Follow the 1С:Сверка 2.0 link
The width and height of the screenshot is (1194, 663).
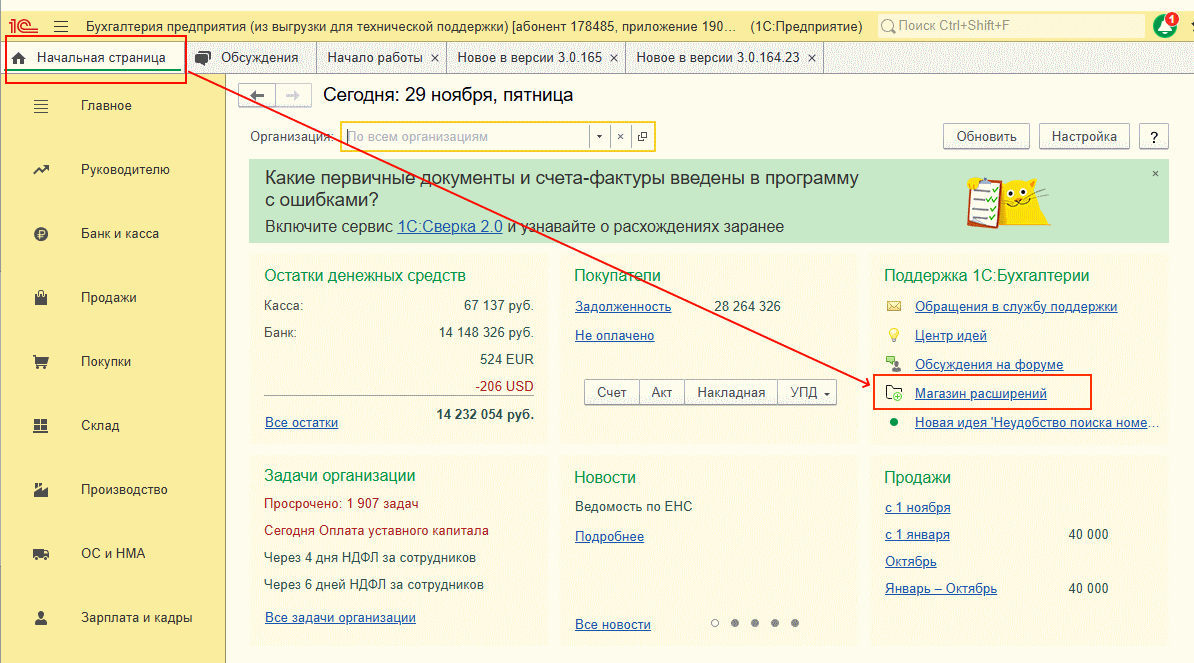tap(450, 226)
